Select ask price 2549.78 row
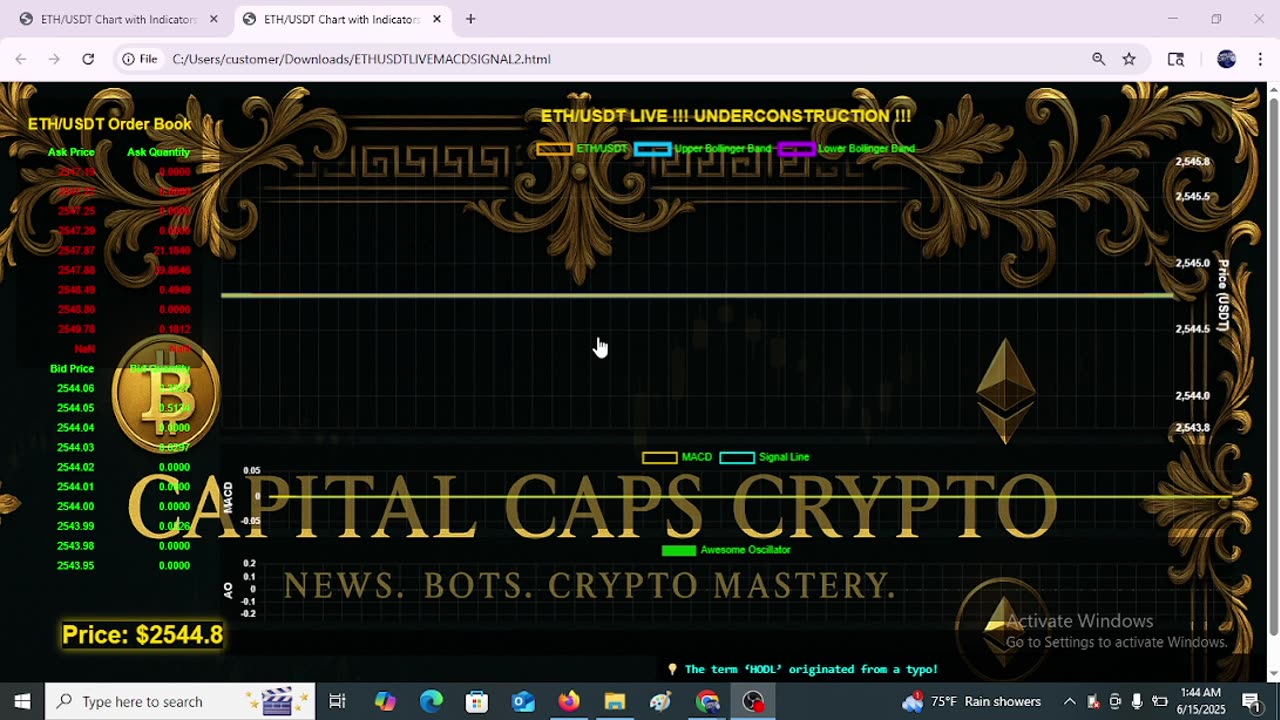The width and height of the screenshot is (1280, 720). point(76,329)
